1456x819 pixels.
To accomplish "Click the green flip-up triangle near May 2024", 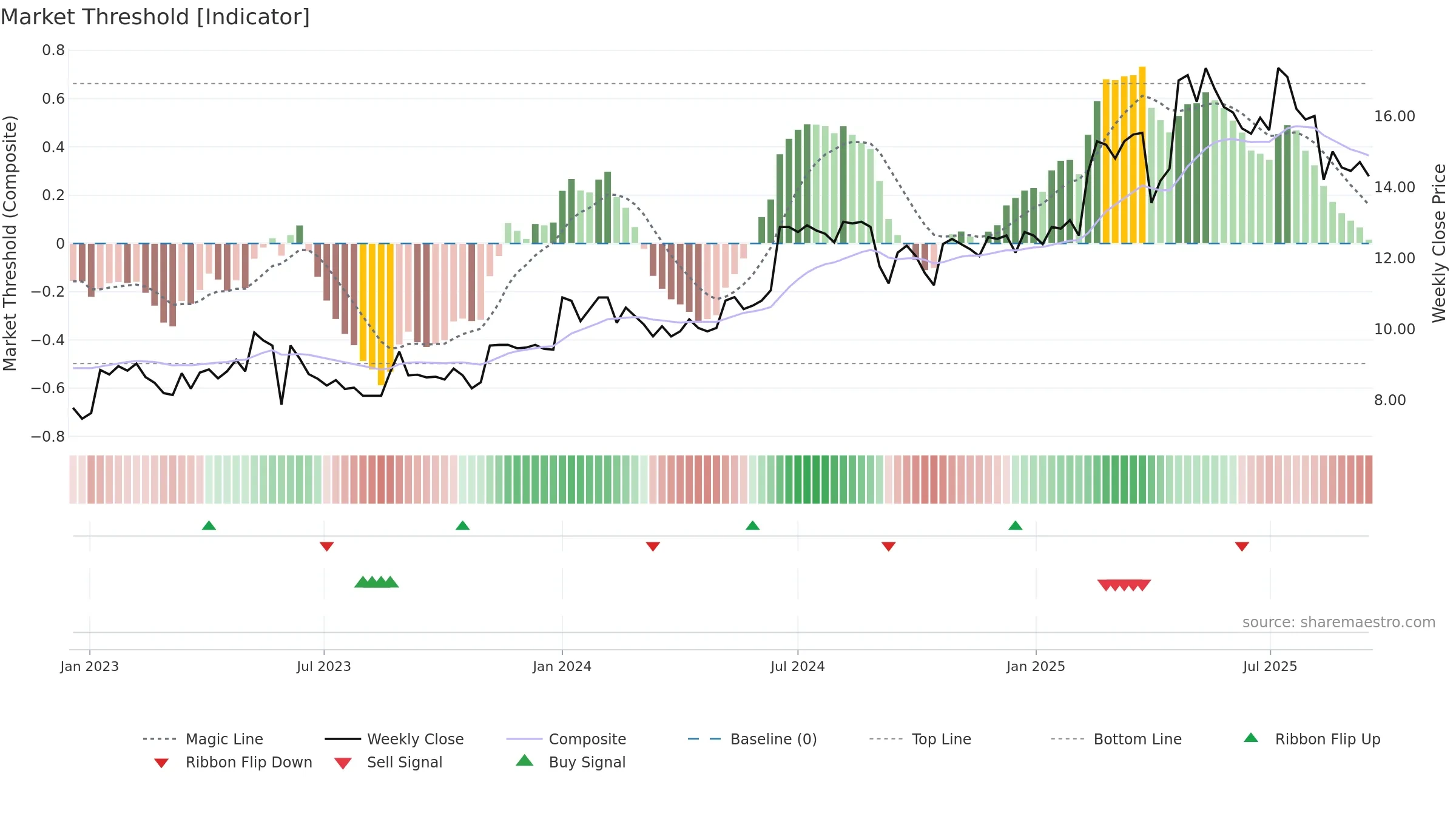I will (752, 525).
